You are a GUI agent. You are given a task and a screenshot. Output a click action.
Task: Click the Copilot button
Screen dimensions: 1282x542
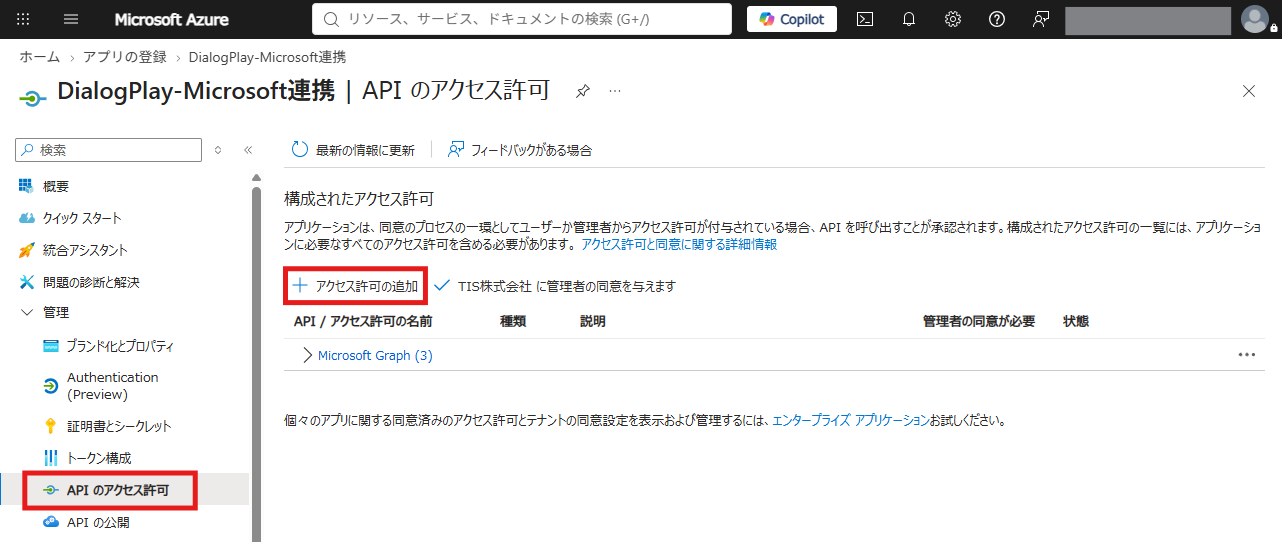[792, 19]
